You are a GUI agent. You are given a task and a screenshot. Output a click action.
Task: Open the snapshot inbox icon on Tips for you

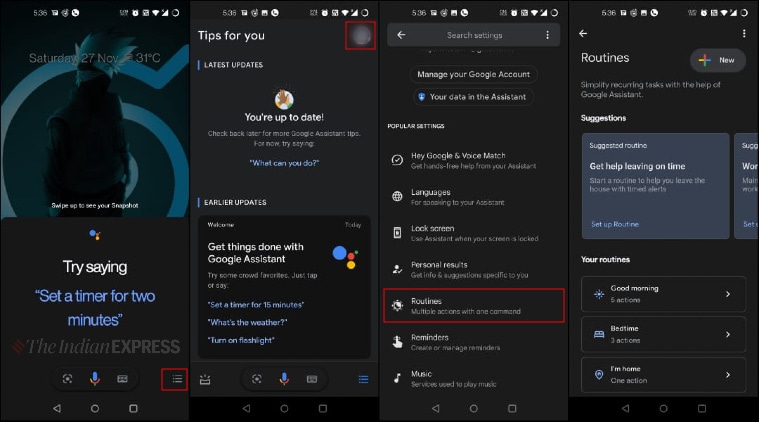[205, 379]
